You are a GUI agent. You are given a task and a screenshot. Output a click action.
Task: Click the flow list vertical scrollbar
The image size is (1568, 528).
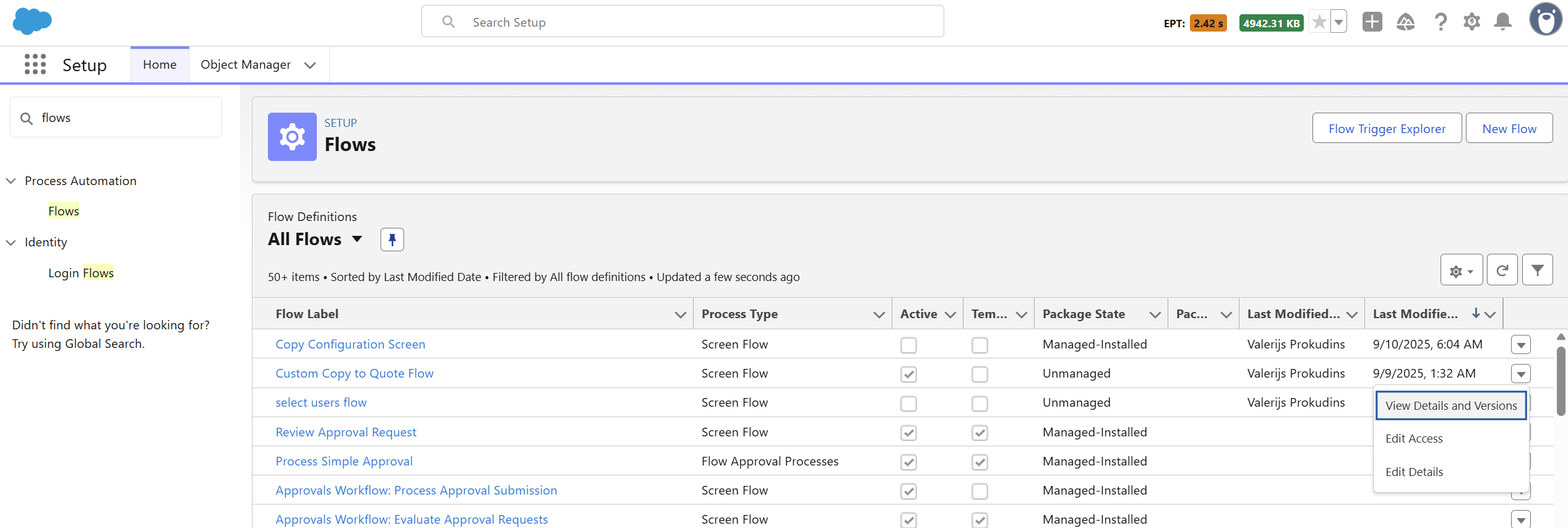click(x=1561, y=381)
